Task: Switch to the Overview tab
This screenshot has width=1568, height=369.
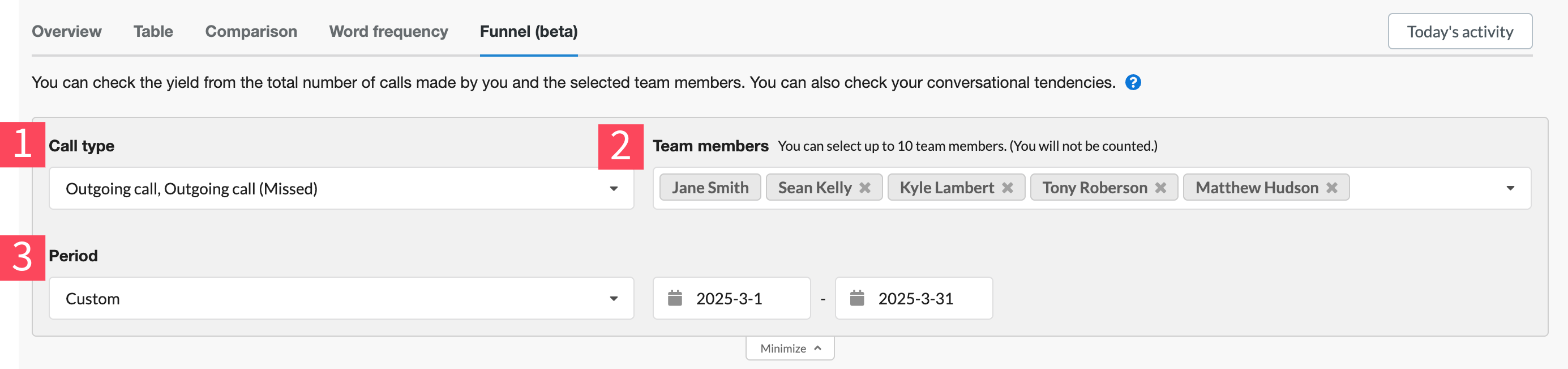Action: point(66,32)
